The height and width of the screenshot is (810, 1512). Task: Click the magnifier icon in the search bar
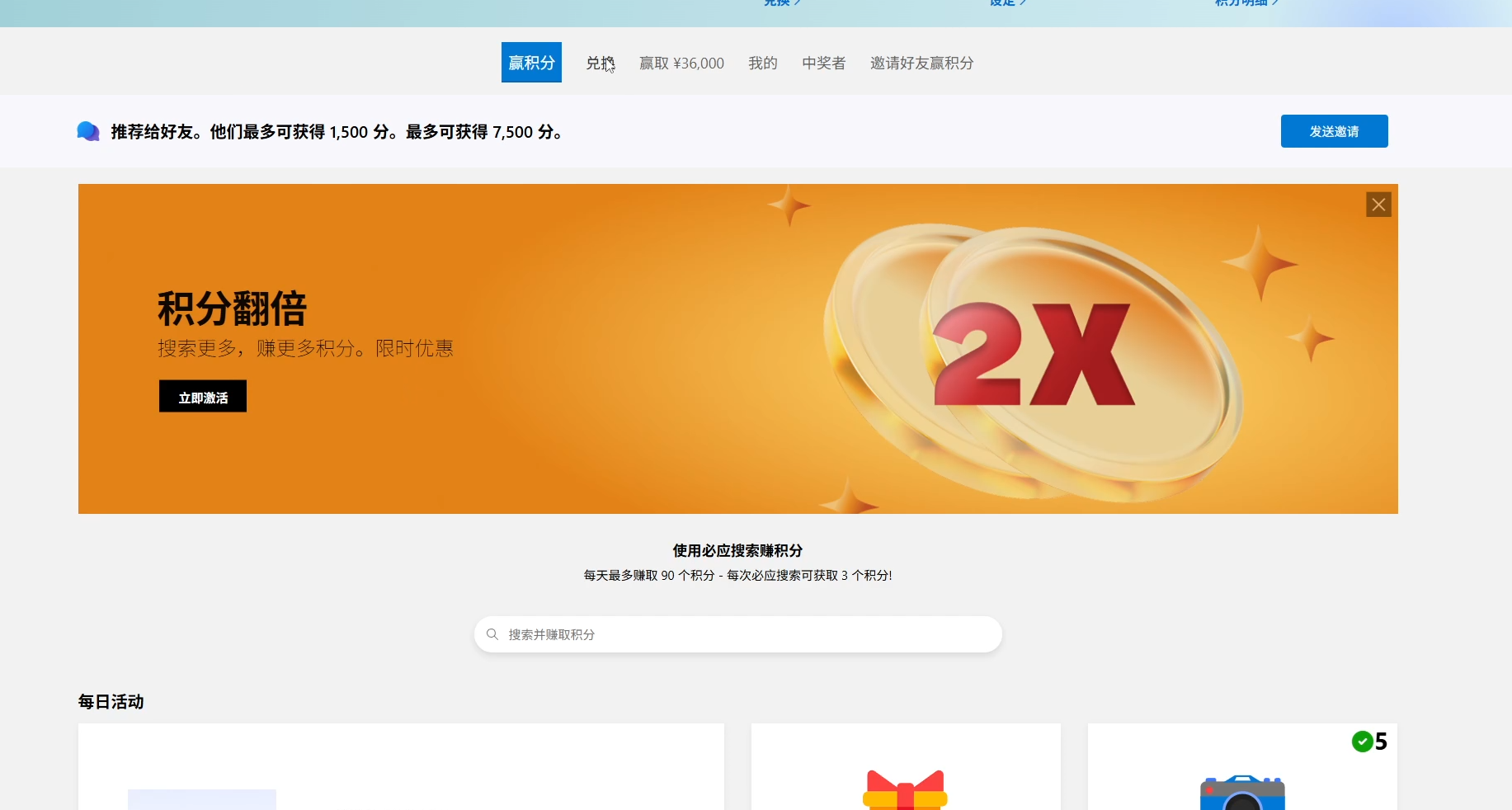pyautogui.click(x=492, y=634)
